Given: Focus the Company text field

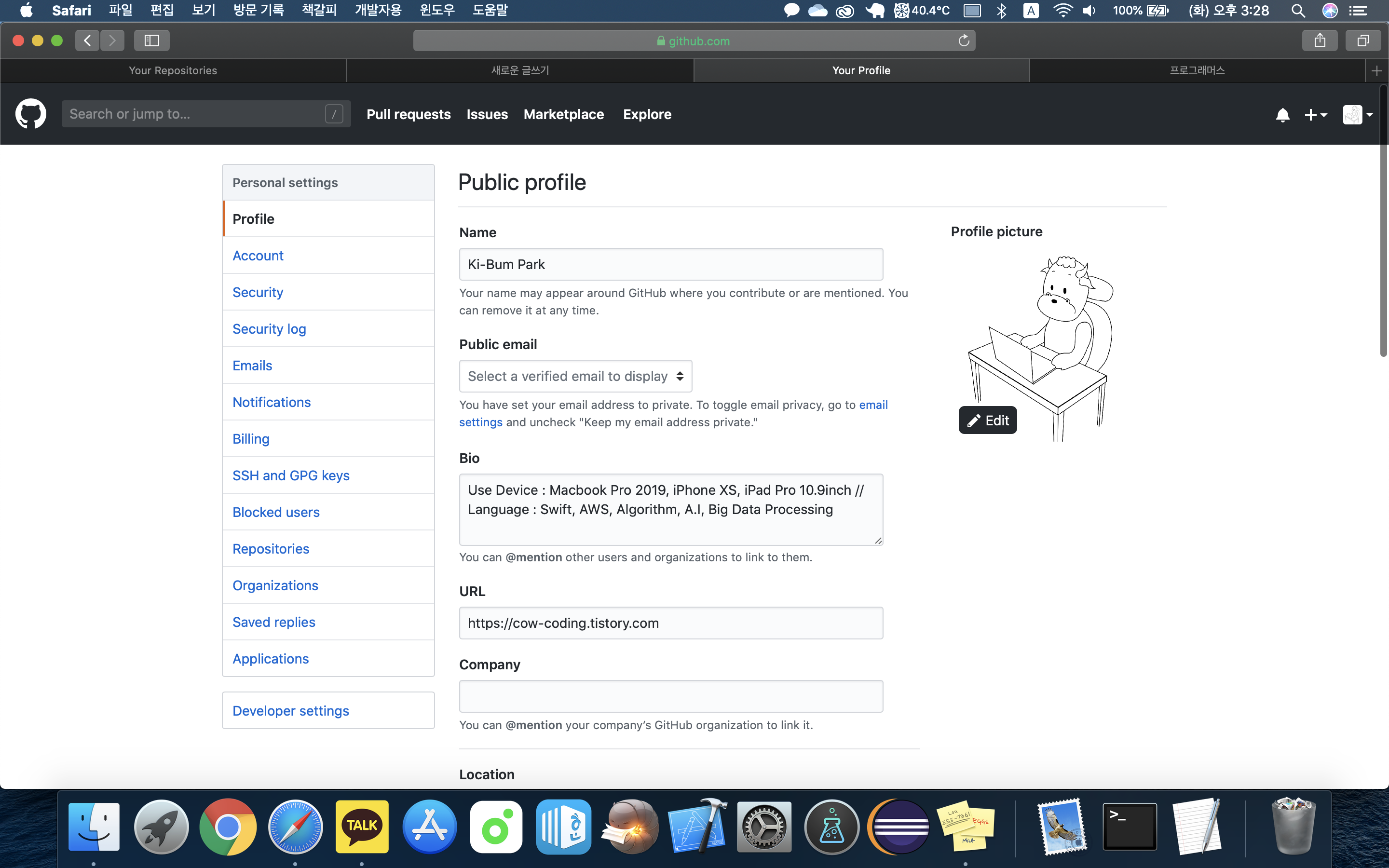Looking at the screenshot, I should pyautogui.click(x=670, y=696).
